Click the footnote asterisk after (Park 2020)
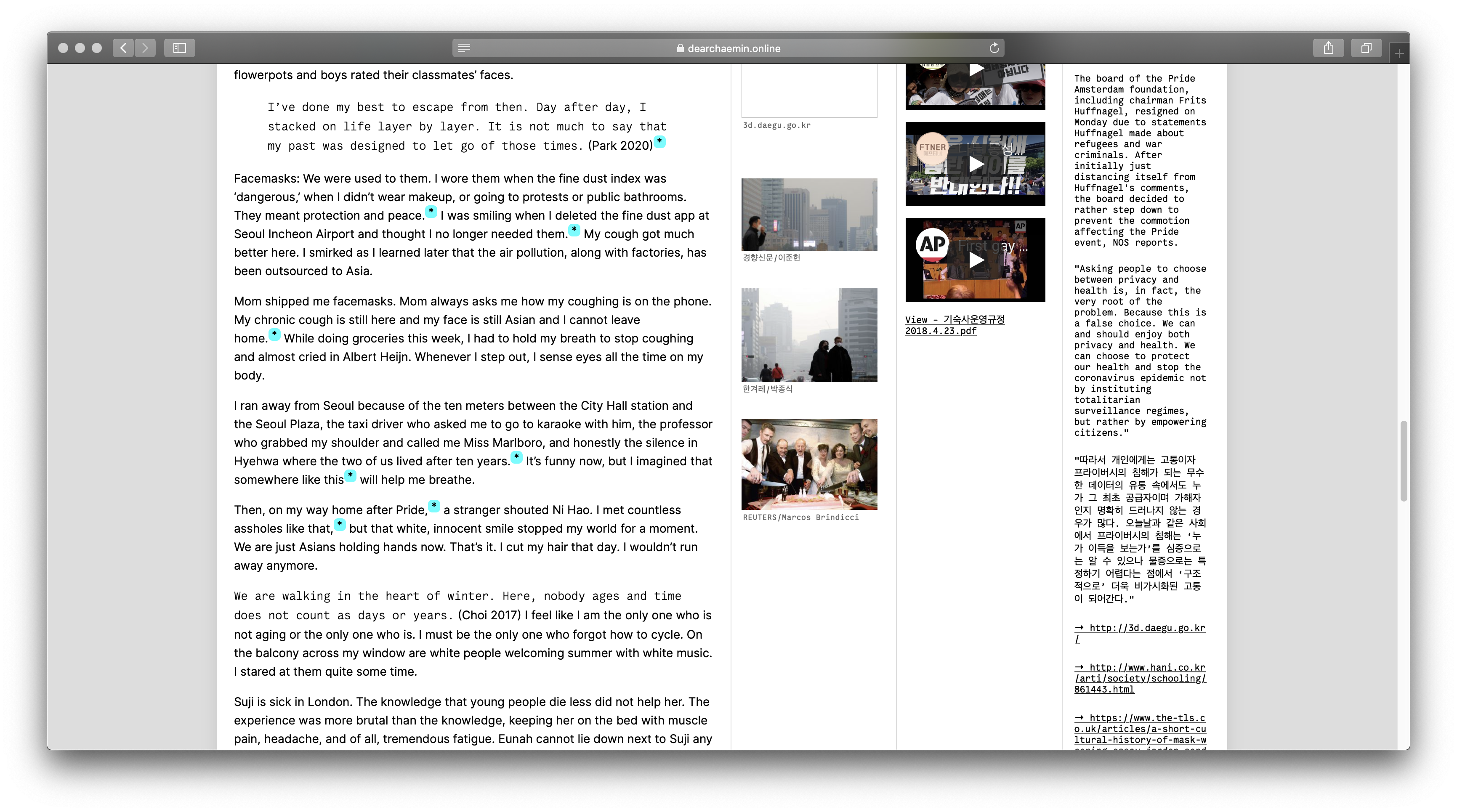 pyautogui.click(x=659, y=141)
